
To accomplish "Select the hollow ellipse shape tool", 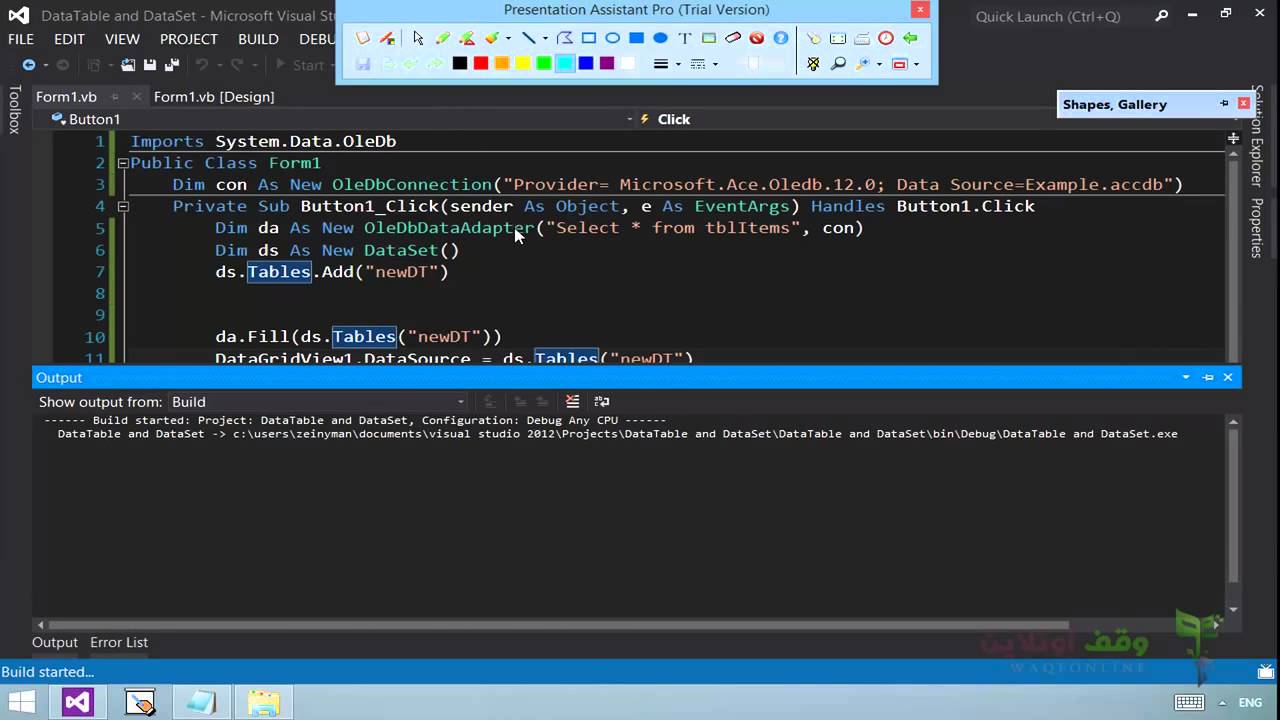I will [x=612, y=38].
